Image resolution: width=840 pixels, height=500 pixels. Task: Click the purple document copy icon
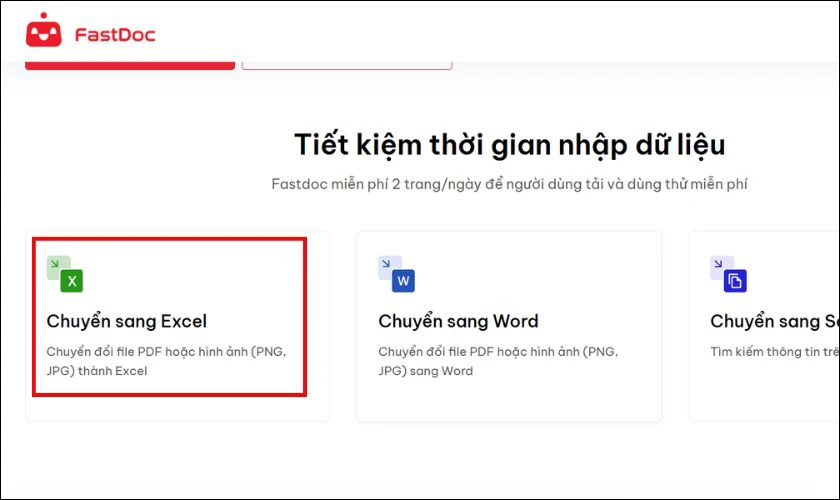point(728,274)
